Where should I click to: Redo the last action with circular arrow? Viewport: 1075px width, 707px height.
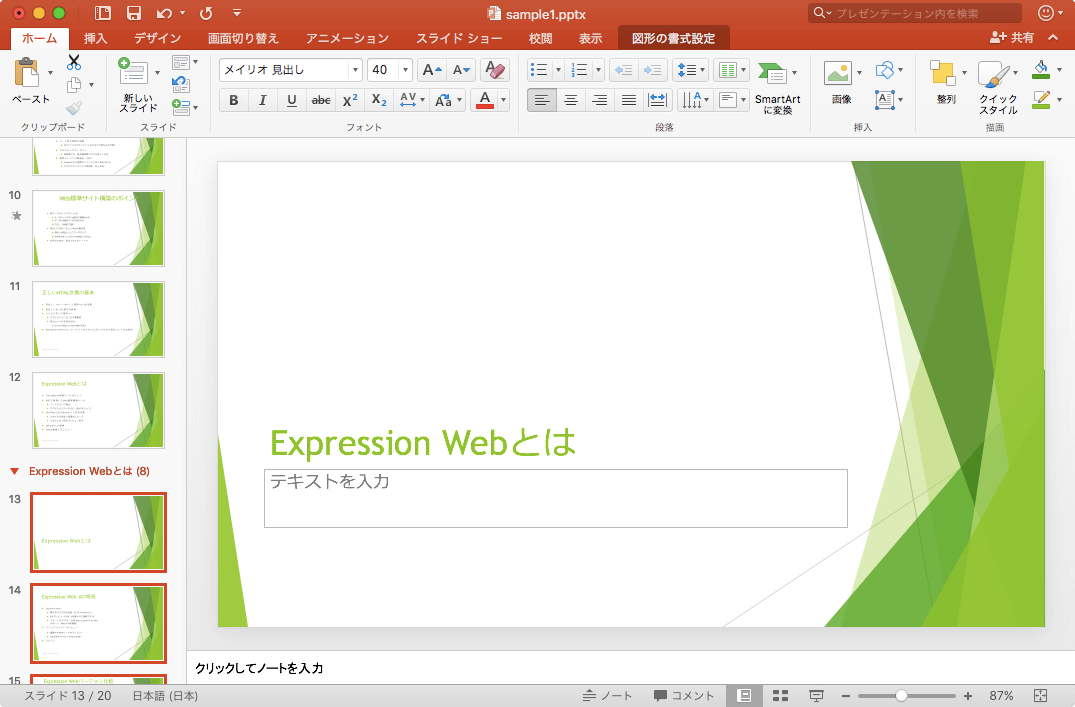tap(206, 13)
